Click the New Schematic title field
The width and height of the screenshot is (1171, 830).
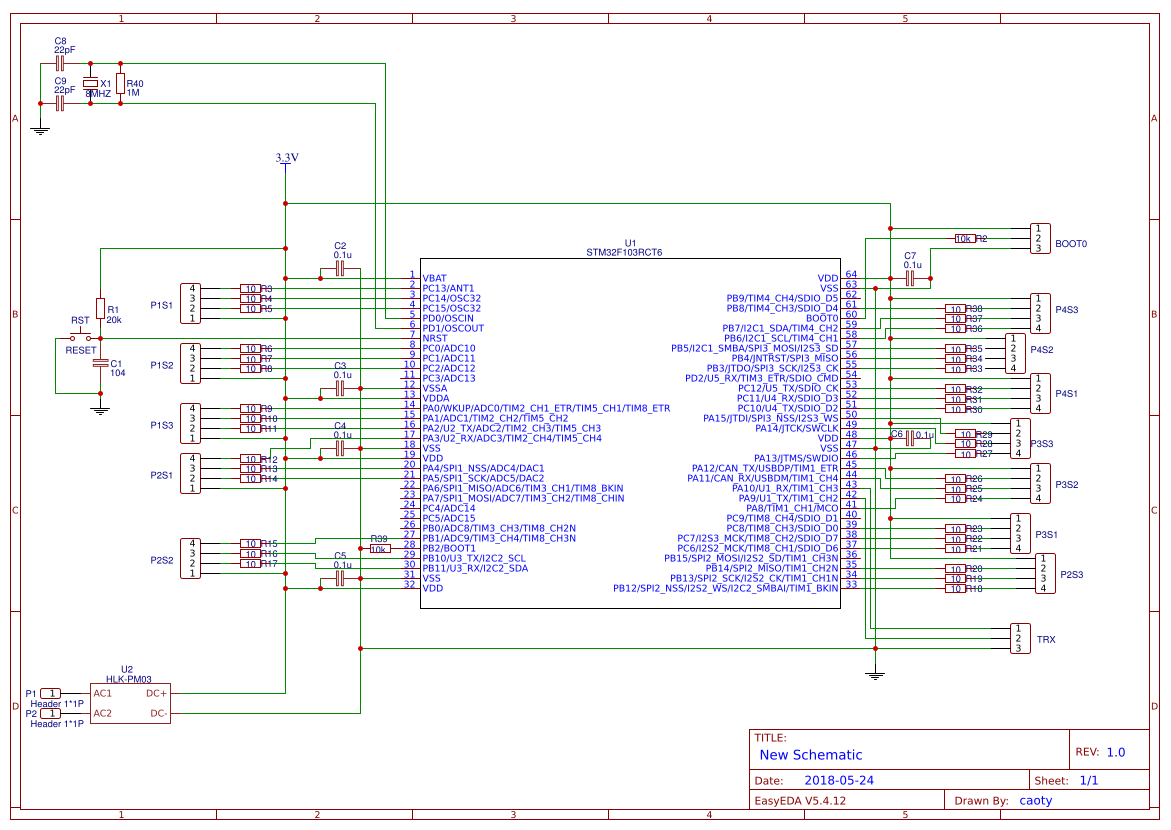811,755
